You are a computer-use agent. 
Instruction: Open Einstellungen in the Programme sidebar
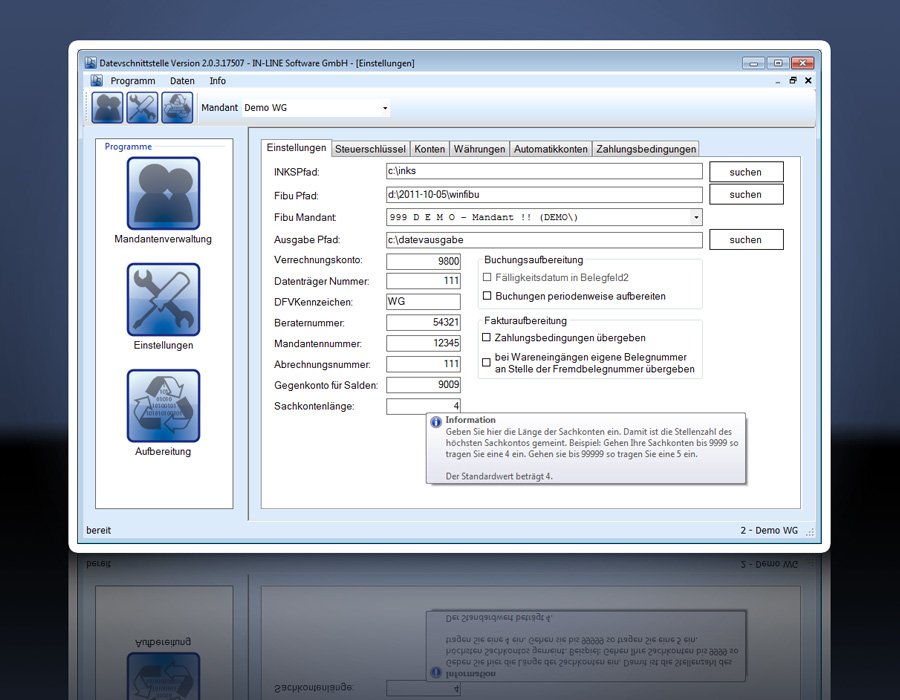pyautogui.click(x=163, y=300)
